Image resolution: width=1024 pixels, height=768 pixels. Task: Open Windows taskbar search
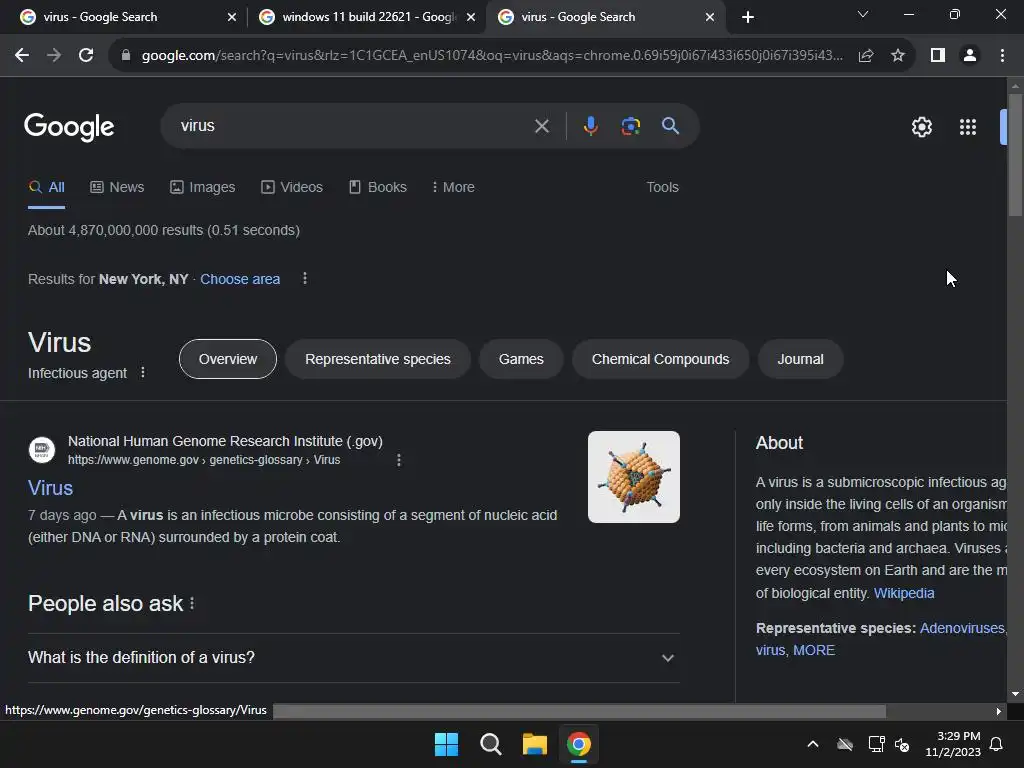[x=490, y=744]
